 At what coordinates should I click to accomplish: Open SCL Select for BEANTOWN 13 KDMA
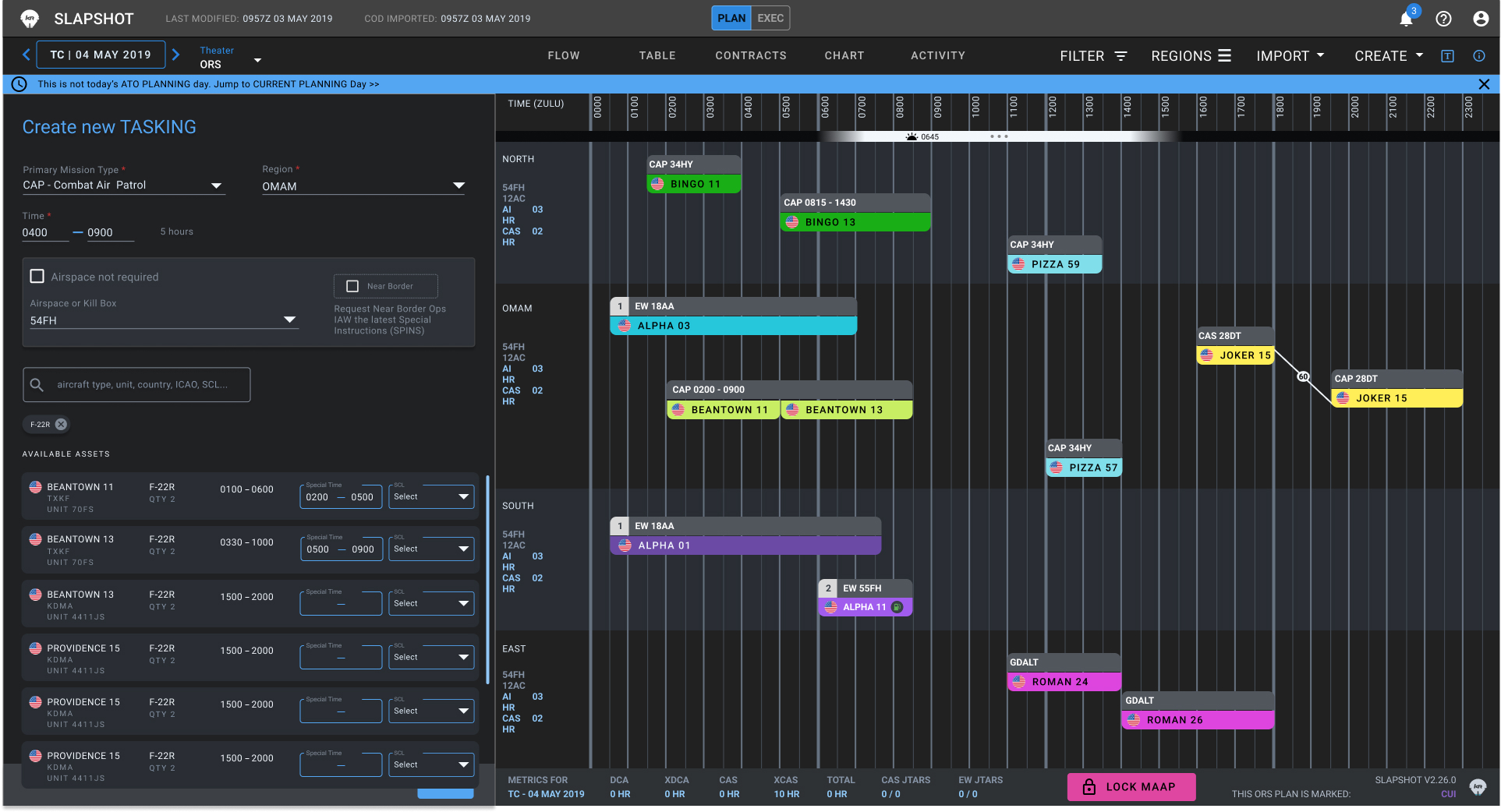[x=431, y=603]
